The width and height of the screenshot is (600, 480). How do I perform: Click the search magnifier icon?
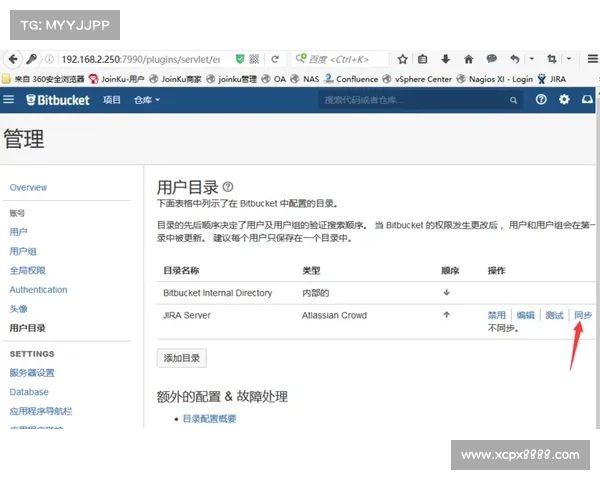[x=513, y=100]
